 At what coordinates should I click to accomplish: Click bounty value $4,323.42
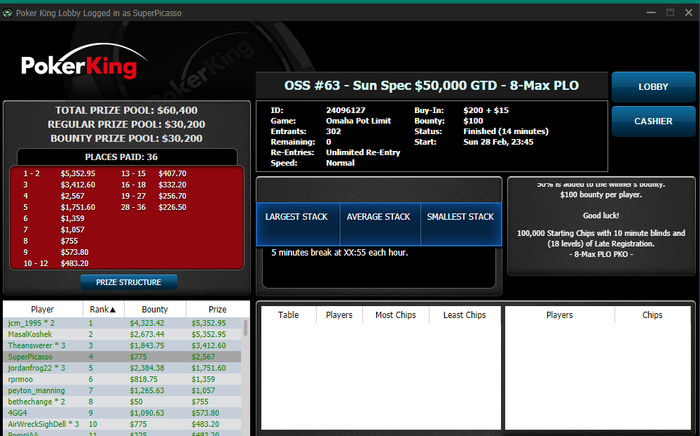pyautogui.click(x=147, y=323)
